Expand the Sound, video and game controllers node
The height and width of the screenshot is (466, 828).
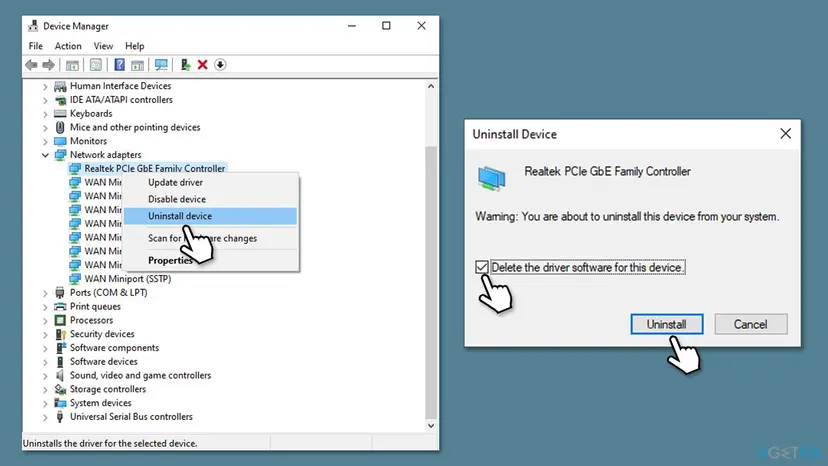point(45,375)
